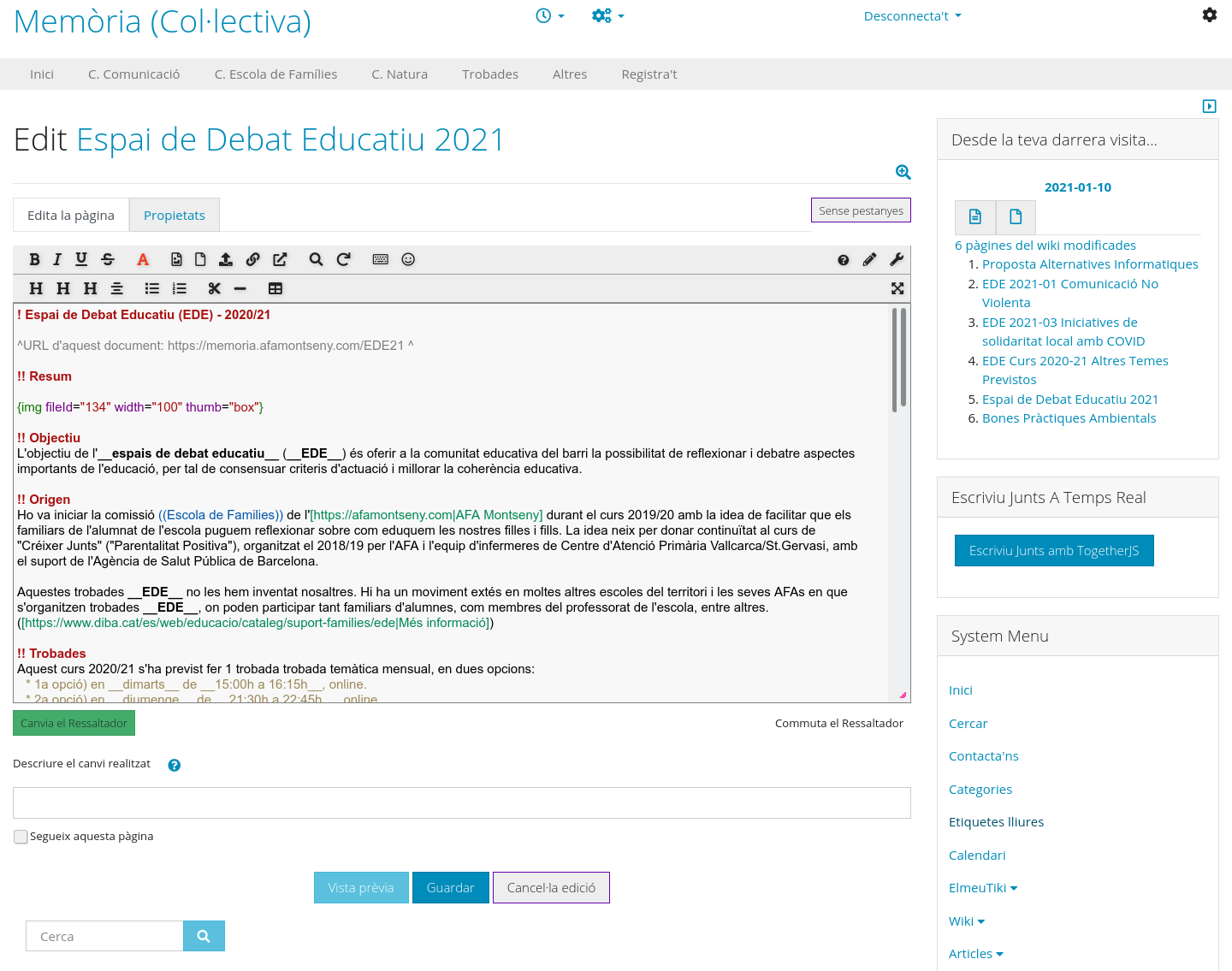
Task: Open the smiley emoticon picker
Action: click(408, 259)
